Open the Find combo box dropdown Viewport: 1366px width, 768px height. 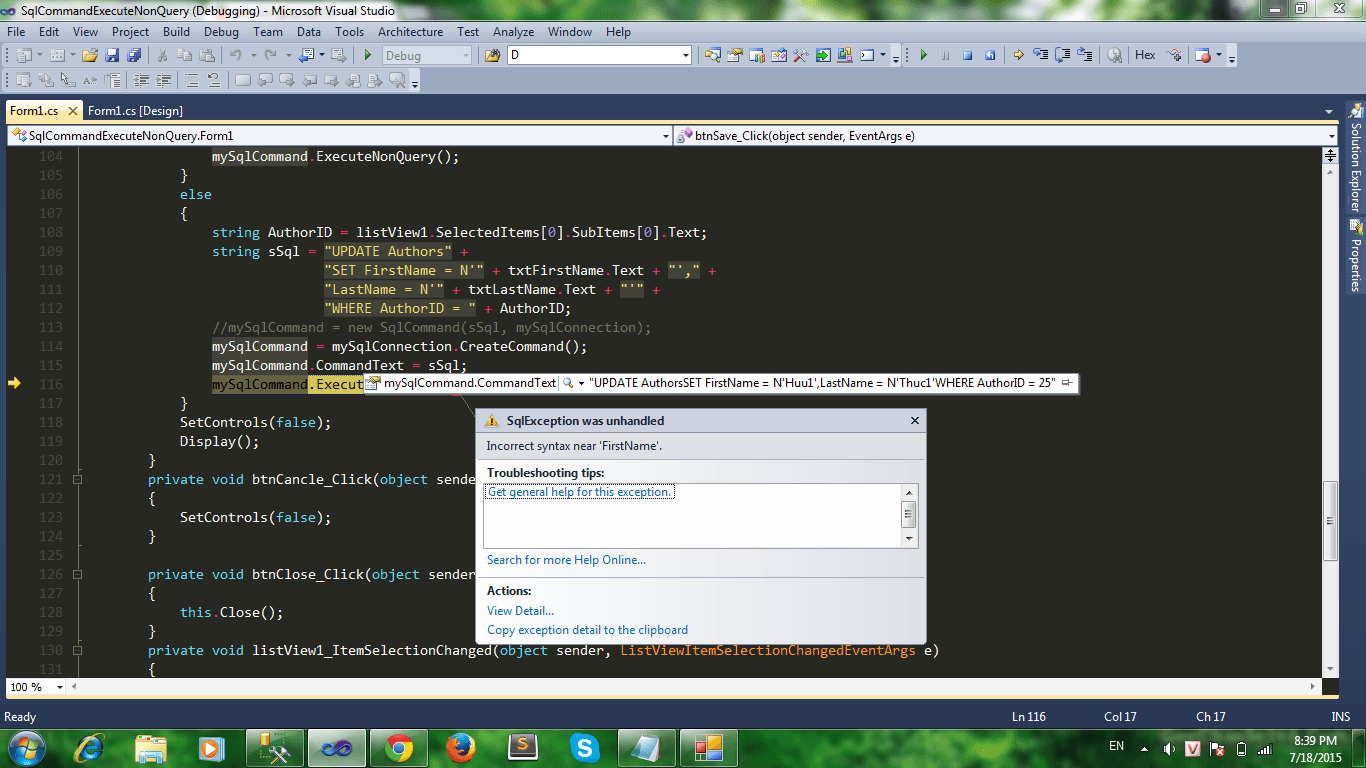point(686,55)
